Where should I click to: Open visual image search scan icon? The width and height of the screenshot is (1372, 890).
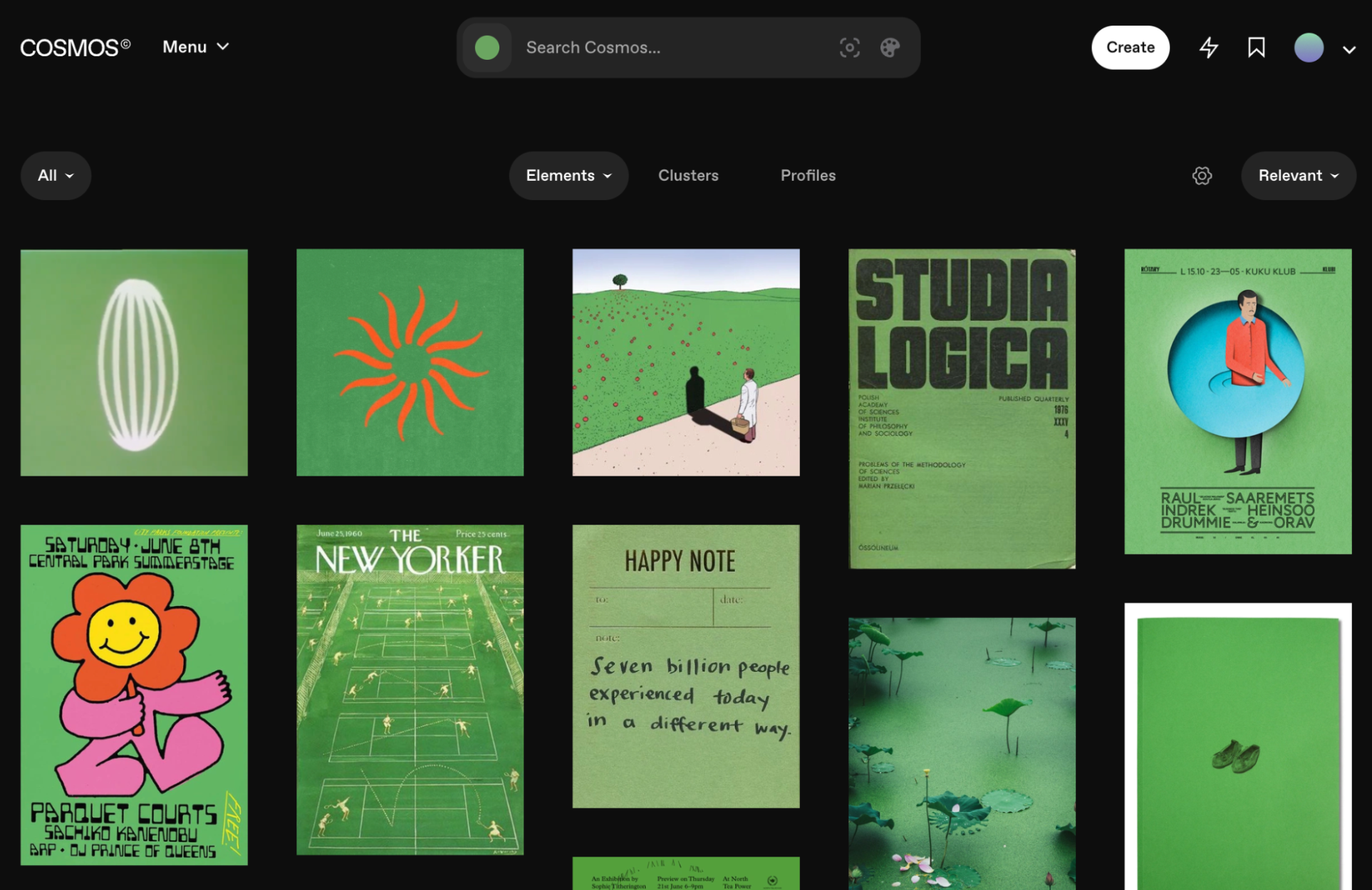click(849, 48)
